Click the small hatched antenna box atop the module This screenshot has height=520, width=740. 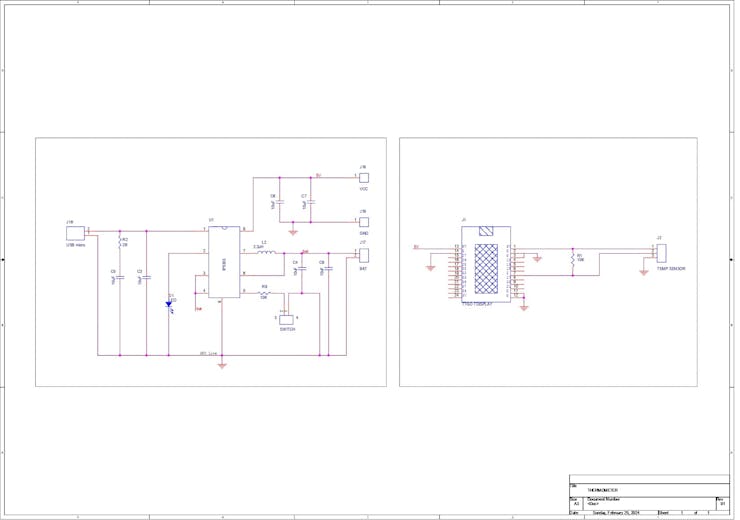click(x=486, y=231)
